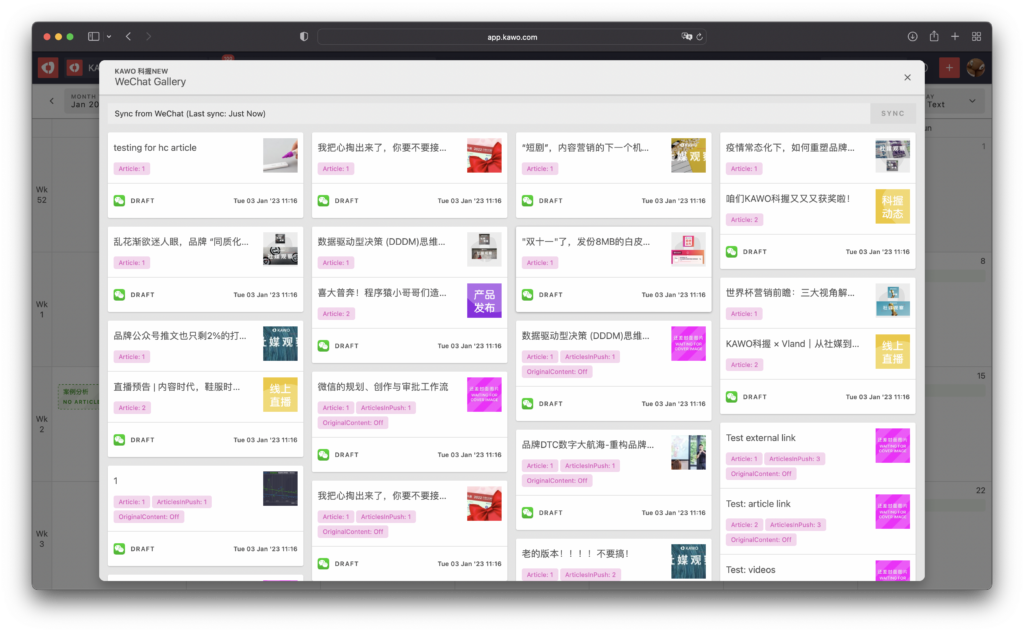
Task: Click 'Article: 2' tag under 喜大普奔
Action: pos(336,313)
